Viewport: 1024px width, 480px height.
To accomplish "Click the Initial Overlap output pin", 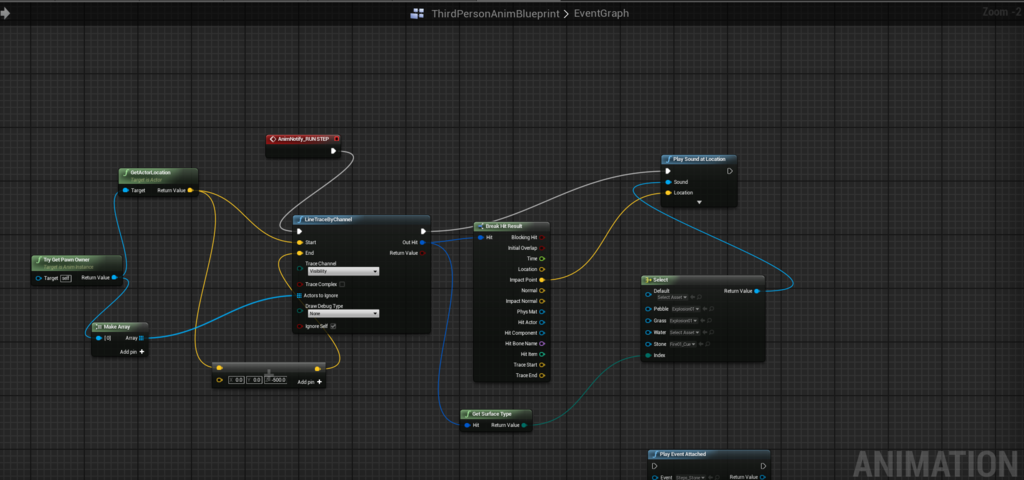I will 542,248.
